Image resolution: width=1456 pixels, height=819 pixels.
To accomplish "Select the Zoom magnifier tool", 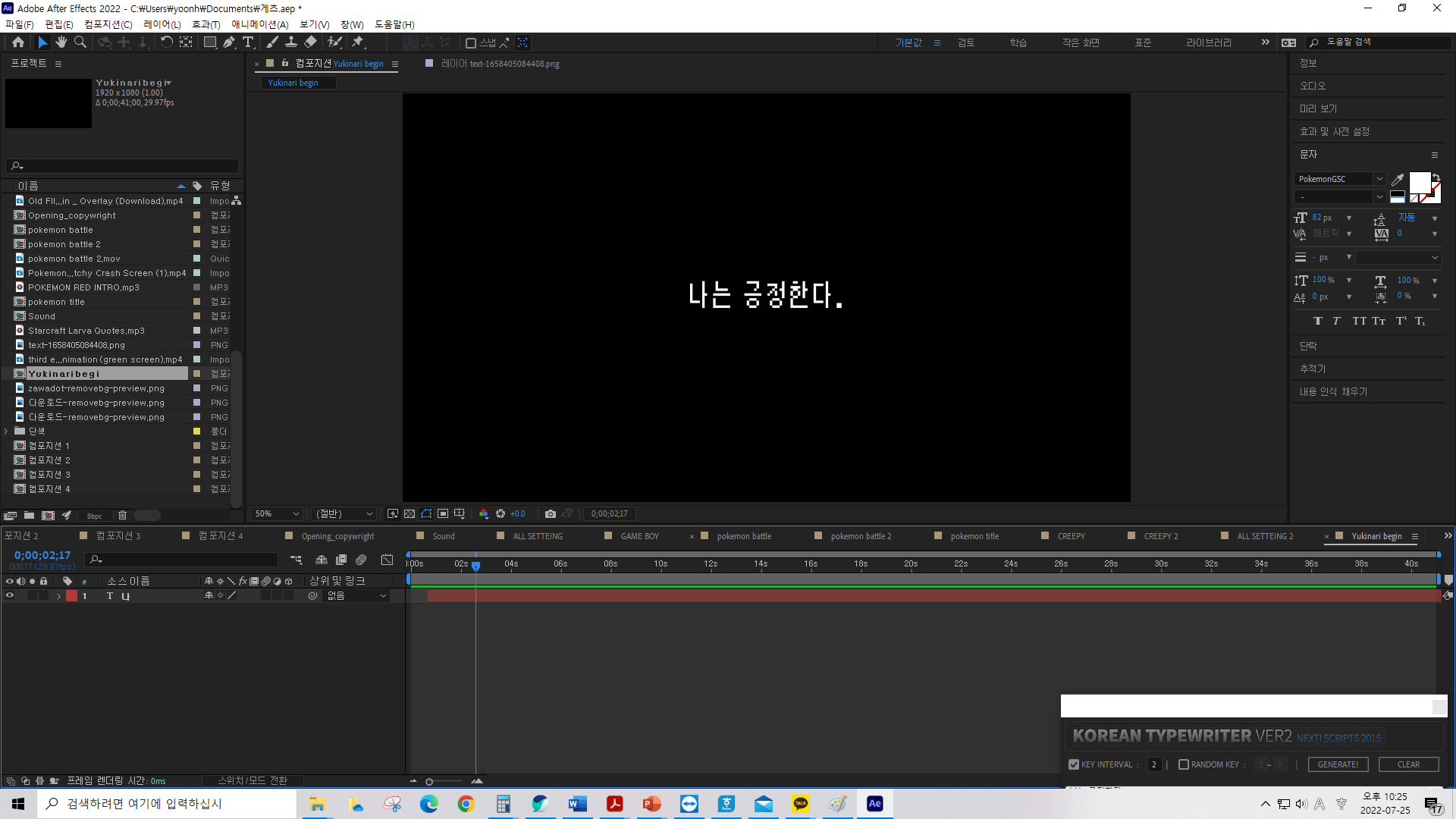I will tap(80, 42).
